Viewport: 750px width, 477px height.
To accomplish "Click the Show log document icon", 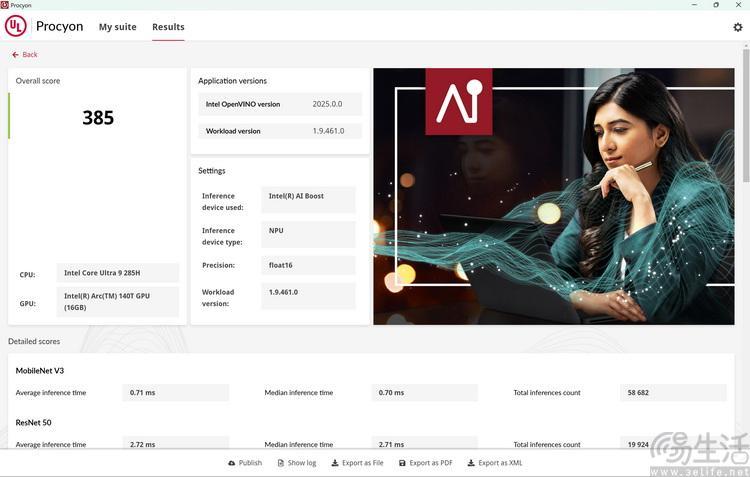I will 281,463.
